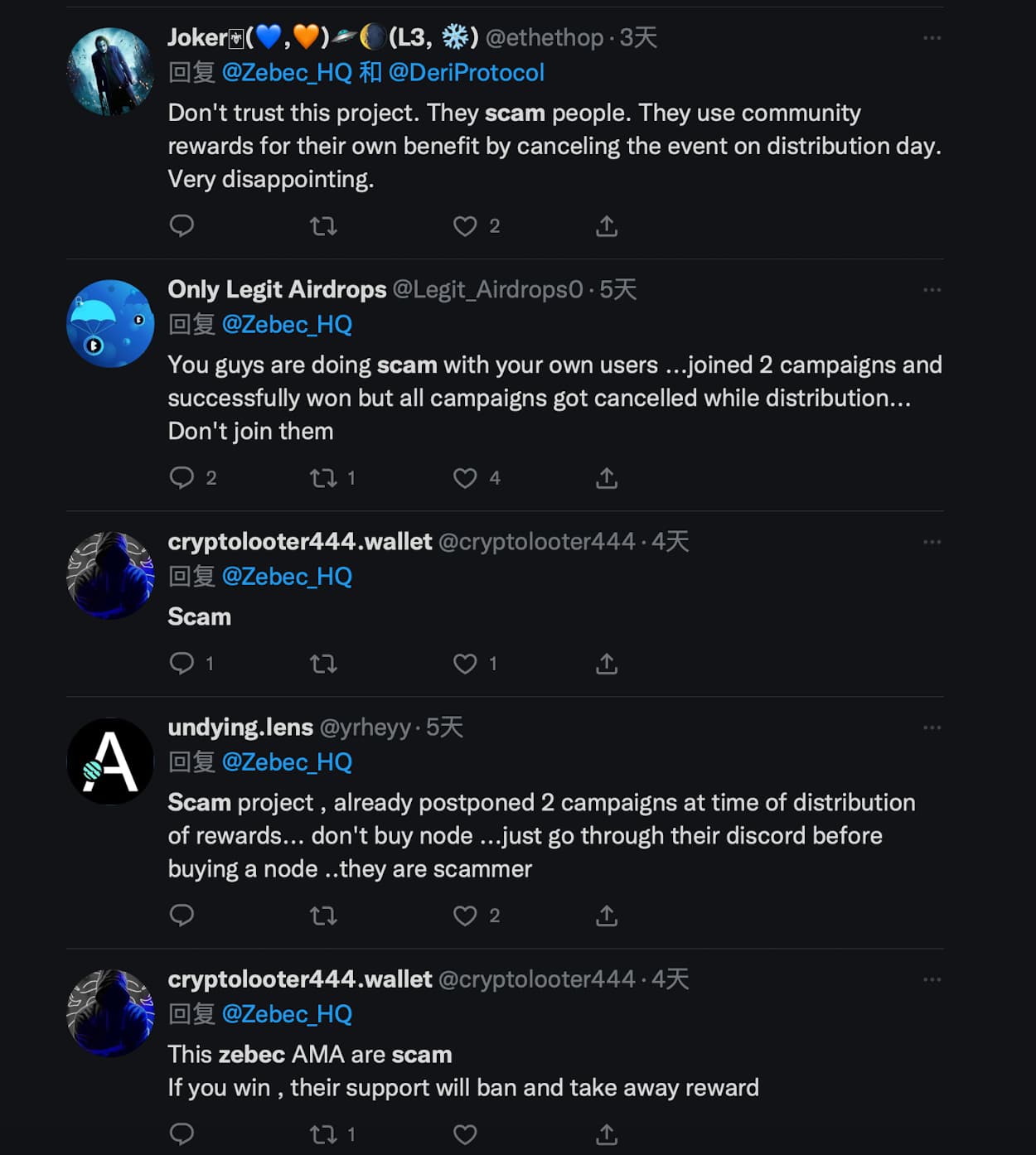The height and width of the screenshot is (1155, 1036).
Task: Visit @Legit_Airdrops0 profile handle
Action: pos(487,289)
